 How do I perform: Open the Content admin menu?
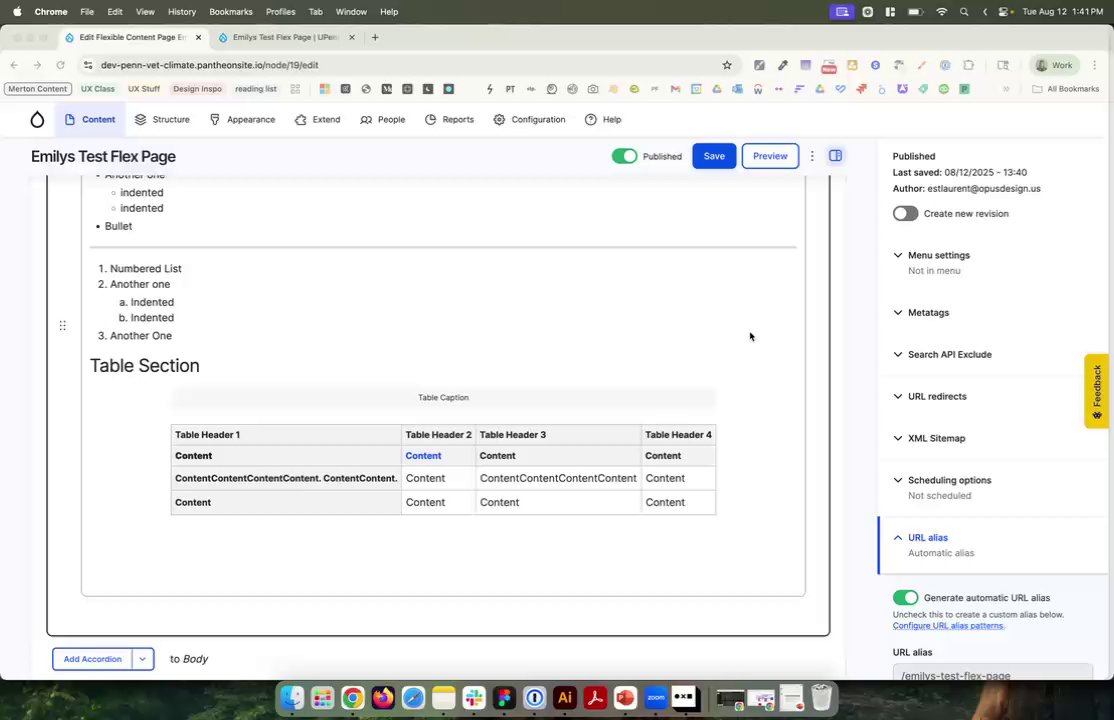click(x=90, y=119)
